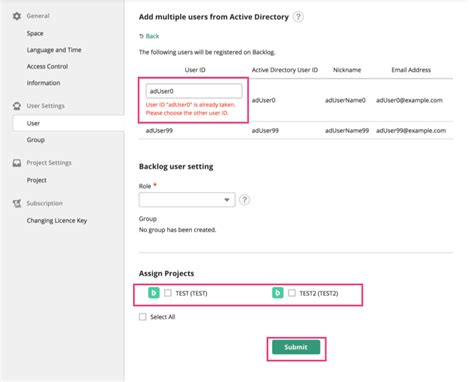474x382 pixels.
Task: Open Space settings in sidebar
Action: 35,33
